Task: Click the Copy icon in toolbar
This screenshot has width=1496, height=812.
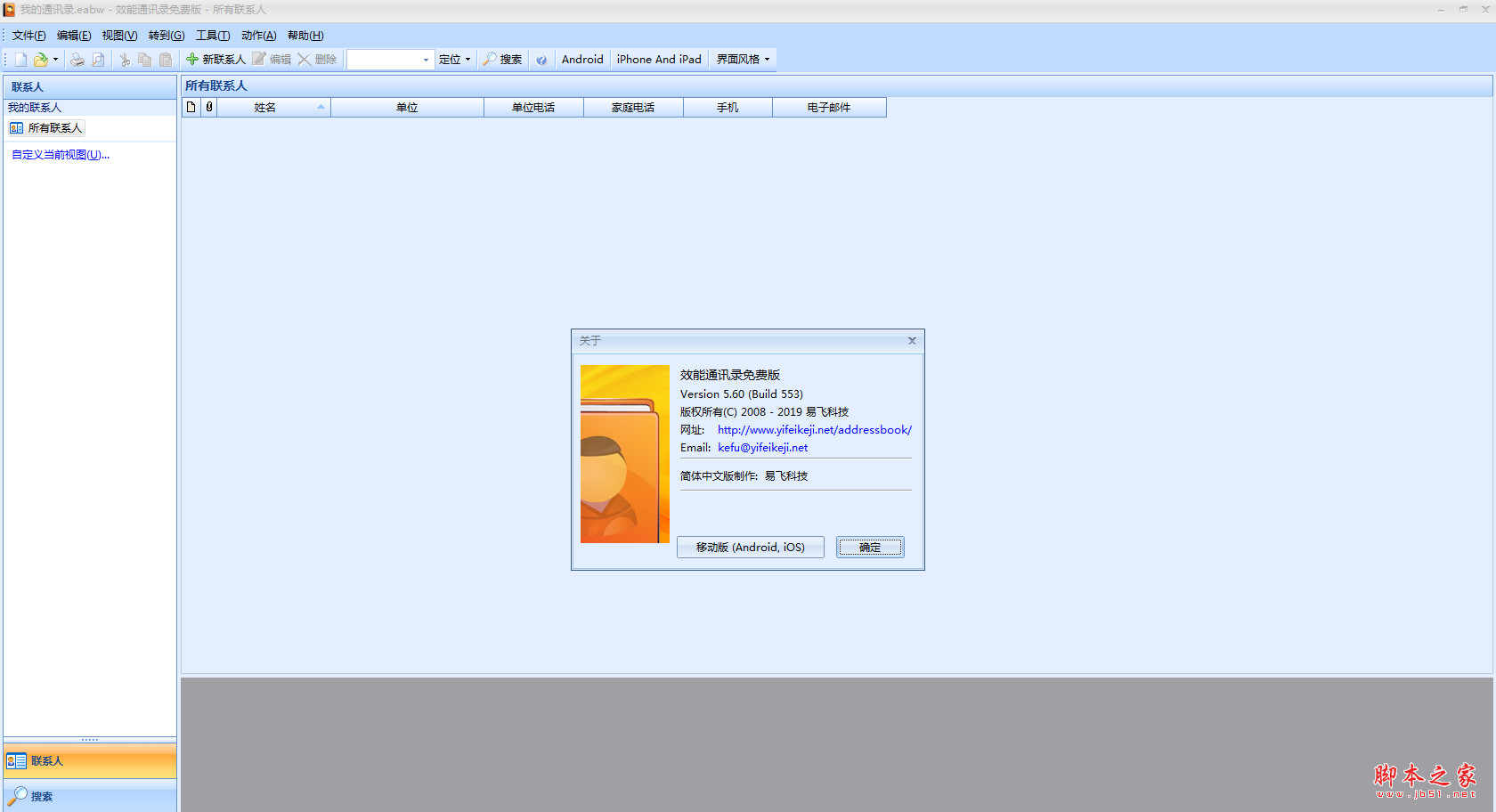Action: [x=144, y=60]
